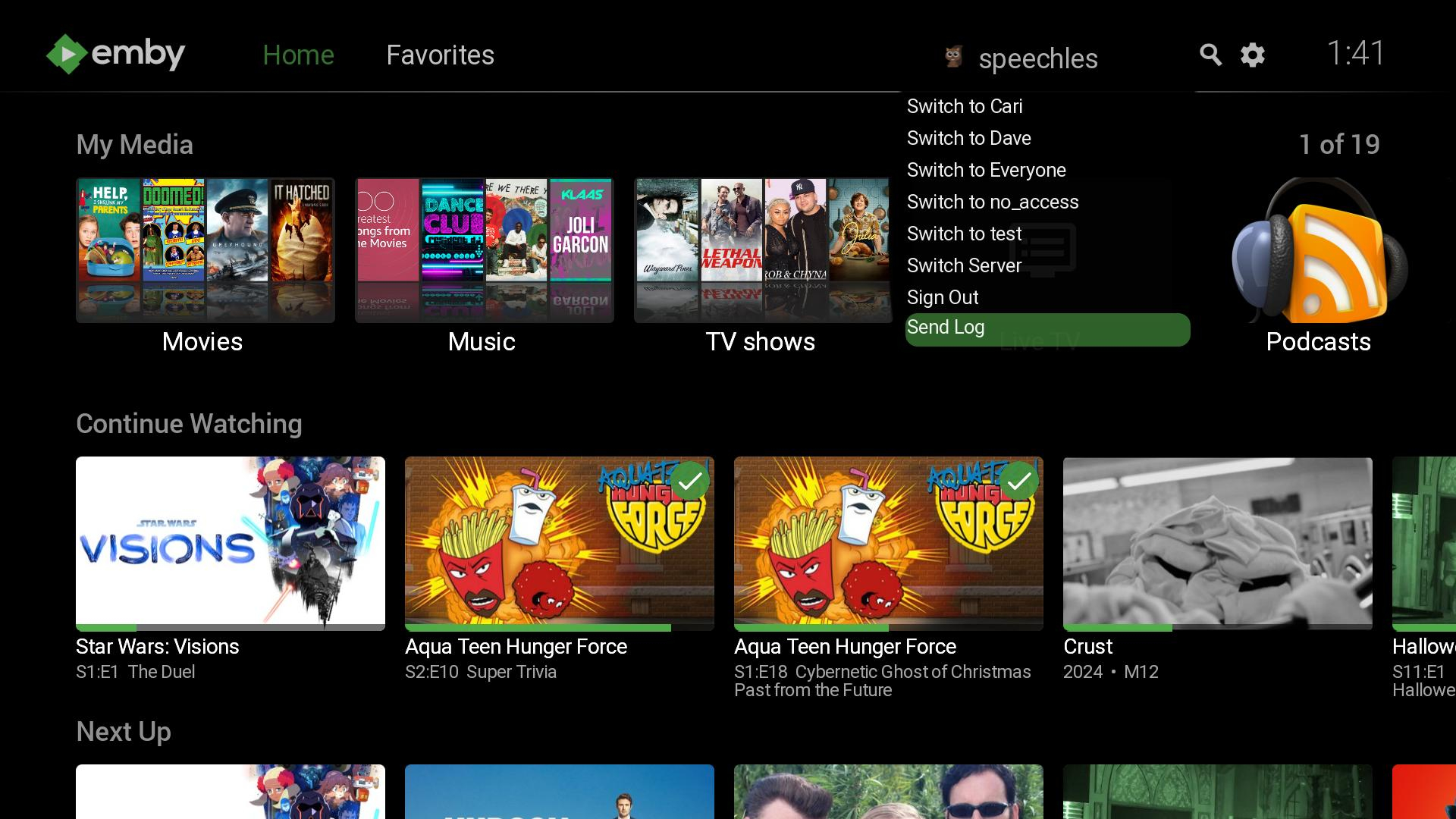Open the speechles user dropdown
The height and width of the screenshot is (819, 1456).
pyautogui.click(x=1037, y=58)
